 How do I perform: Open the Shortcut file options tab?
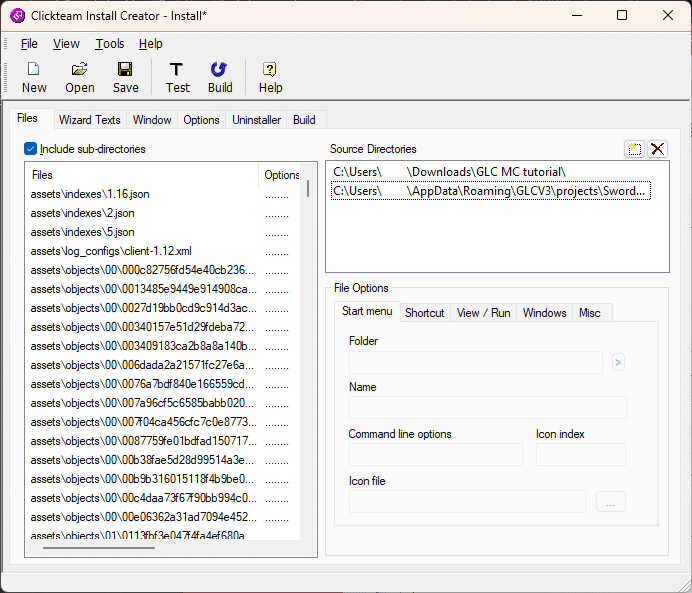point(425,313)
